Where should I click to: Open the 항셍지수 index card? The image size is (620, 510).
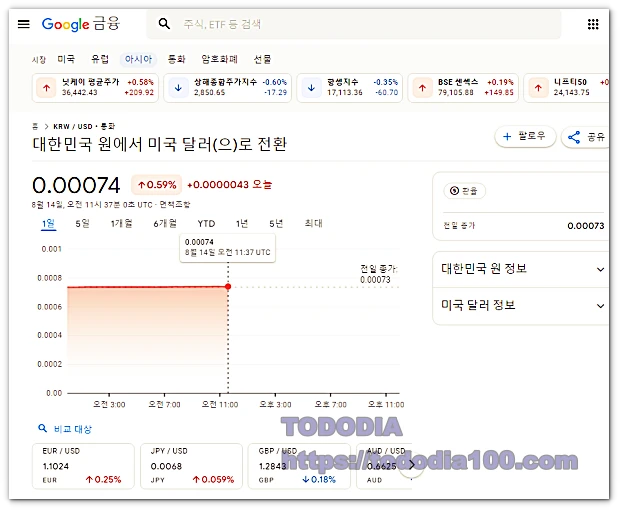tap(350, 87)
